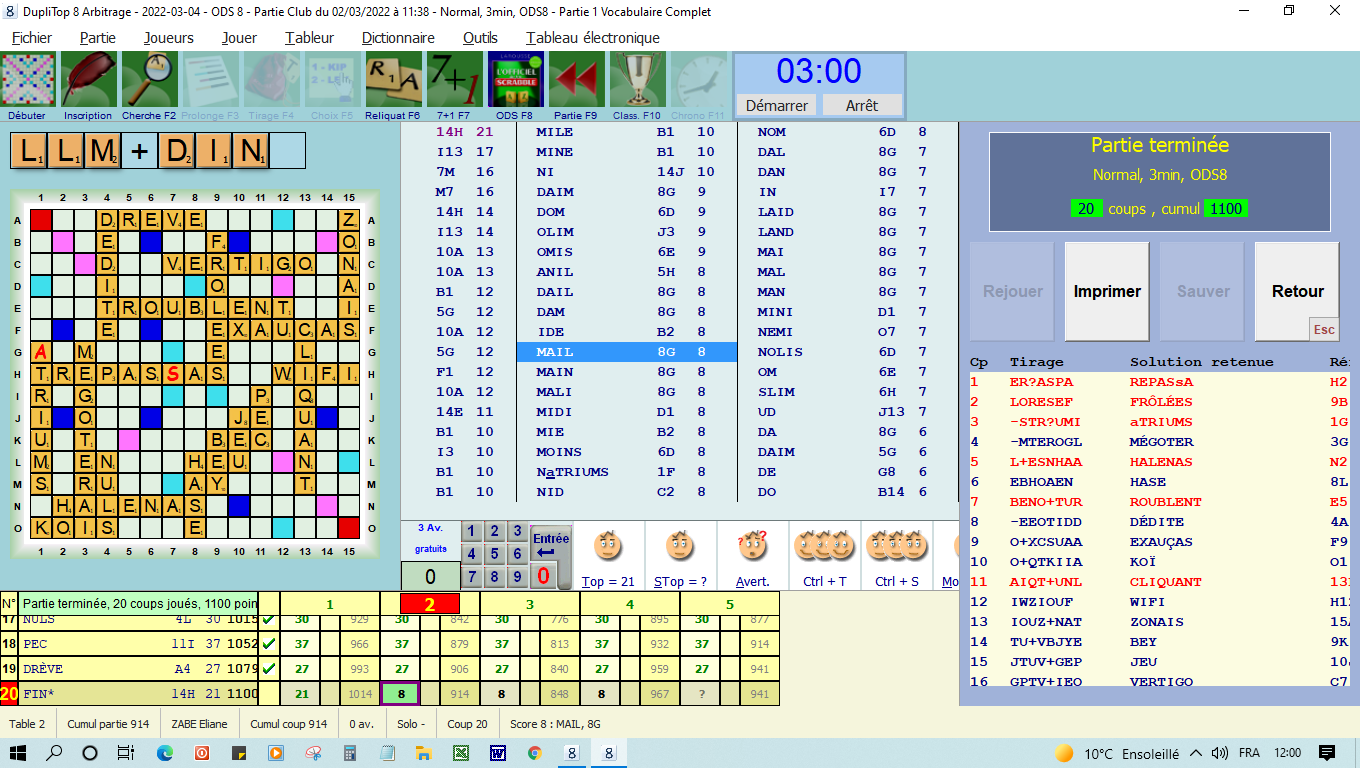Viewport: 1360px width, 768px height.
Task: Open Excel from the Windows taskbar
Action: pyautogui.click(x=460, y=753)
